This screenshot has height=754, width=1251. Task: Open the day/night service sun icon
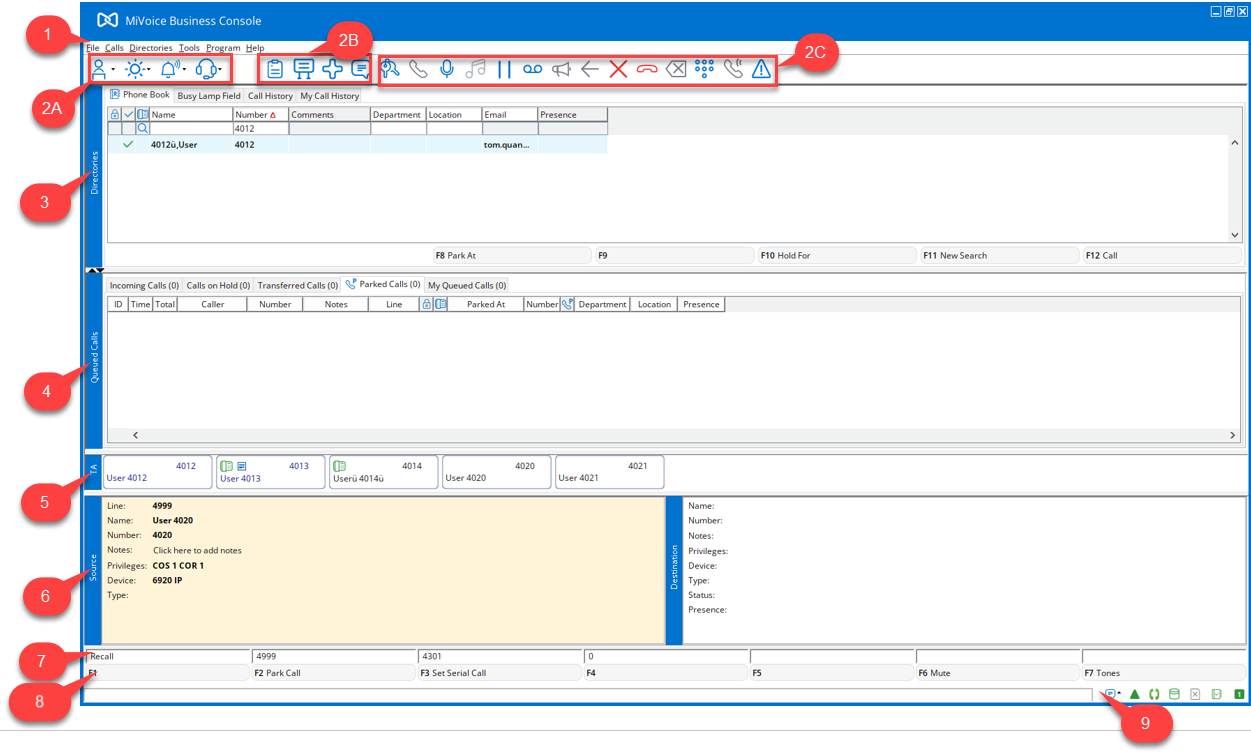click(135, 69)
